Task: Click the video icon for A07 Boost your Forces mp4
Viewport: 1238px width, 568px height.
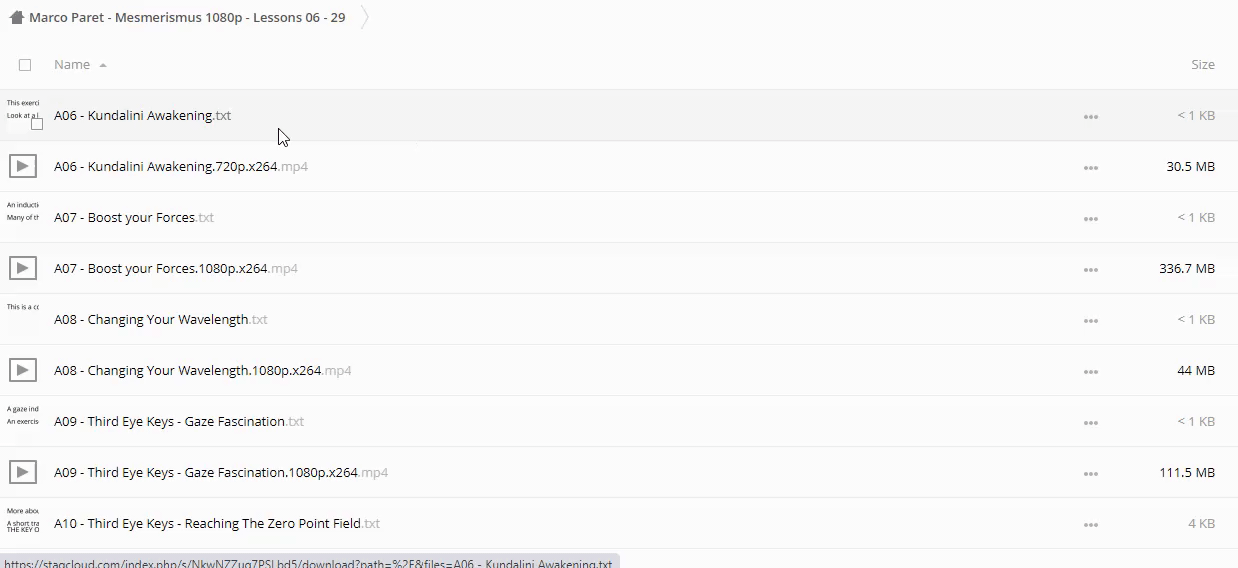Action: 22,268
